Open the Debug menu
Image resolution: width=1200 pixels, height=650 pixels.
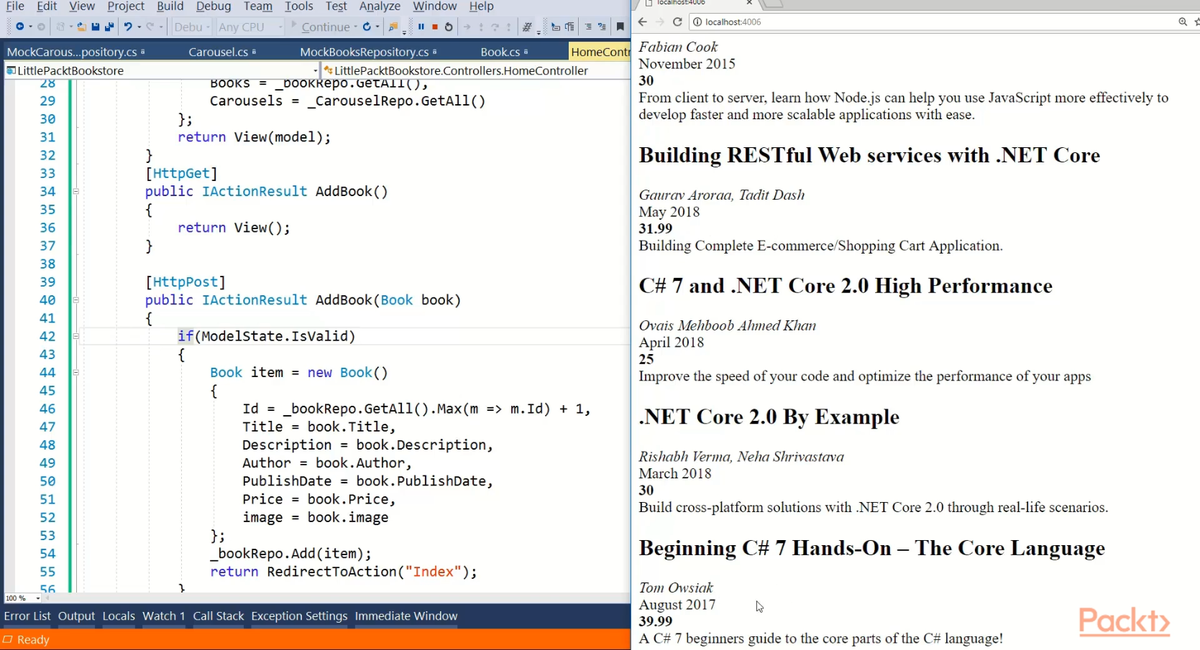214,6
